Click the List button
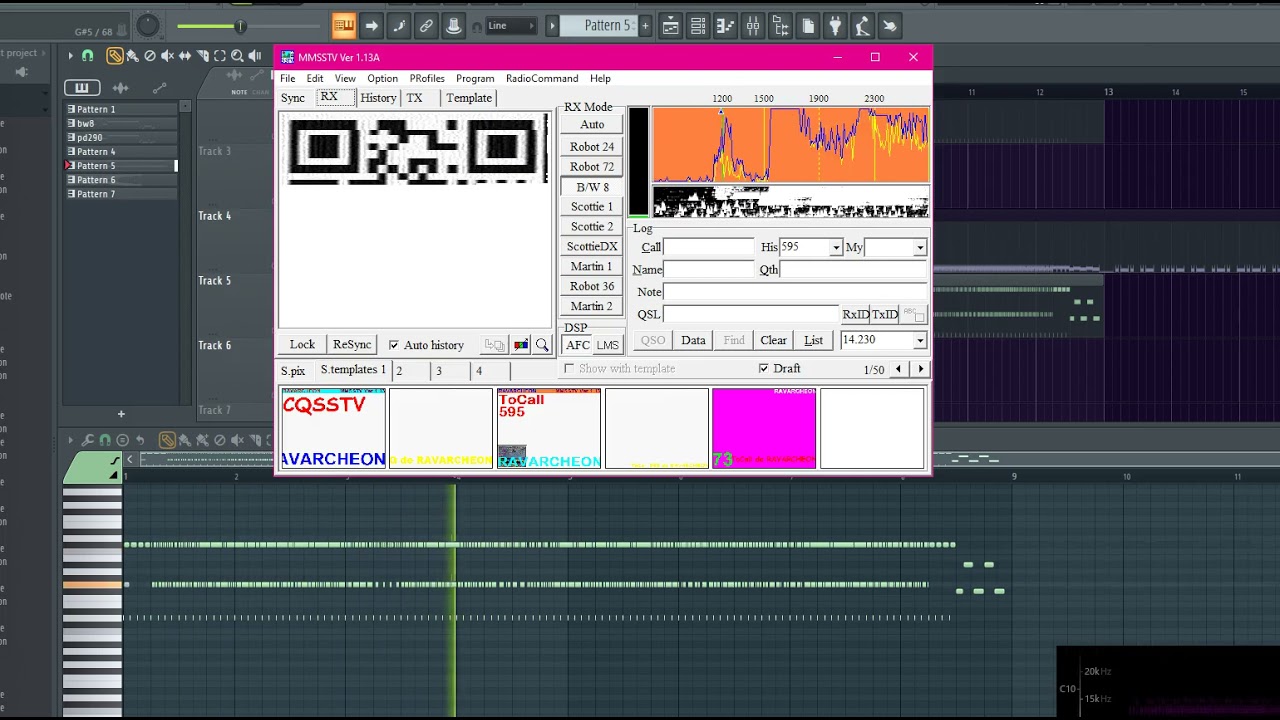 tap(814, 340)
